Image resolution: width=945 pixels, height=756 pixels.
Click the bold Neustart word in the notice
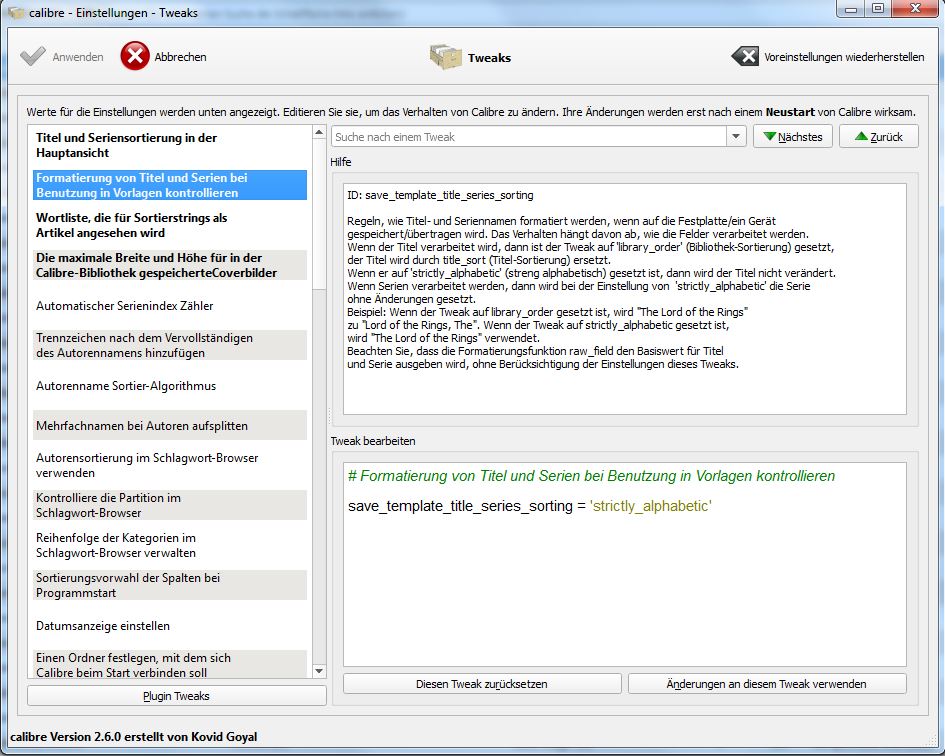790,112
